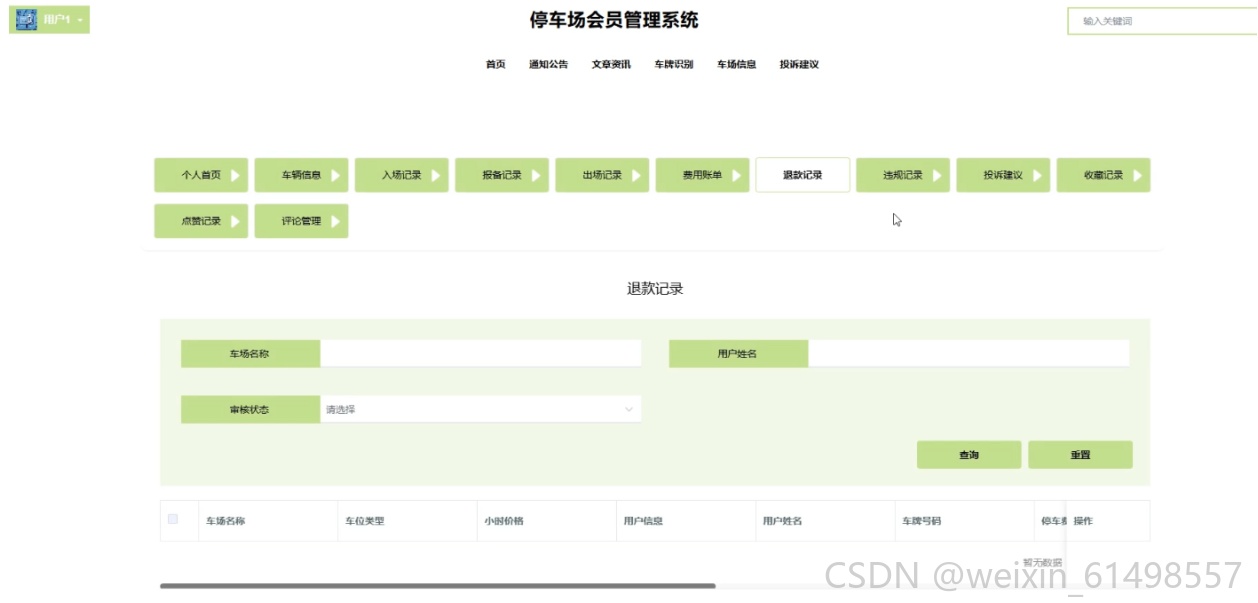This screenshot has width=1258, height=603.
Task: Click the table's horizontal scrollbar thumb
Action: [x=438, y=586]
